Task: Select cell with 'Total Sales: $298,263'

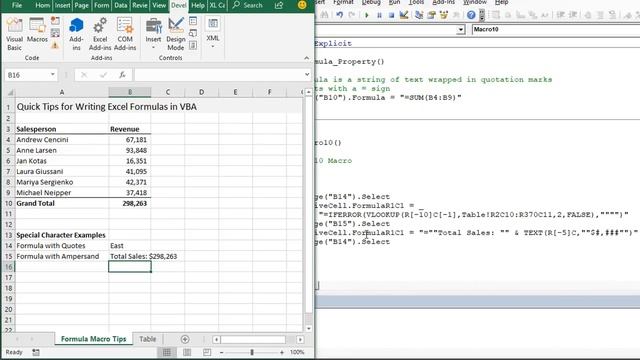Action: click(130, 256)
